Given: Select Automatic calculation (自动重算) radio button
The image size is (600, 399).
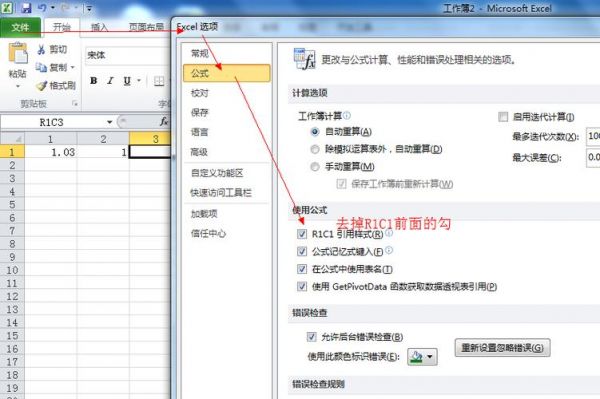Looking at the screenshot, I should (x=315, y=132).
